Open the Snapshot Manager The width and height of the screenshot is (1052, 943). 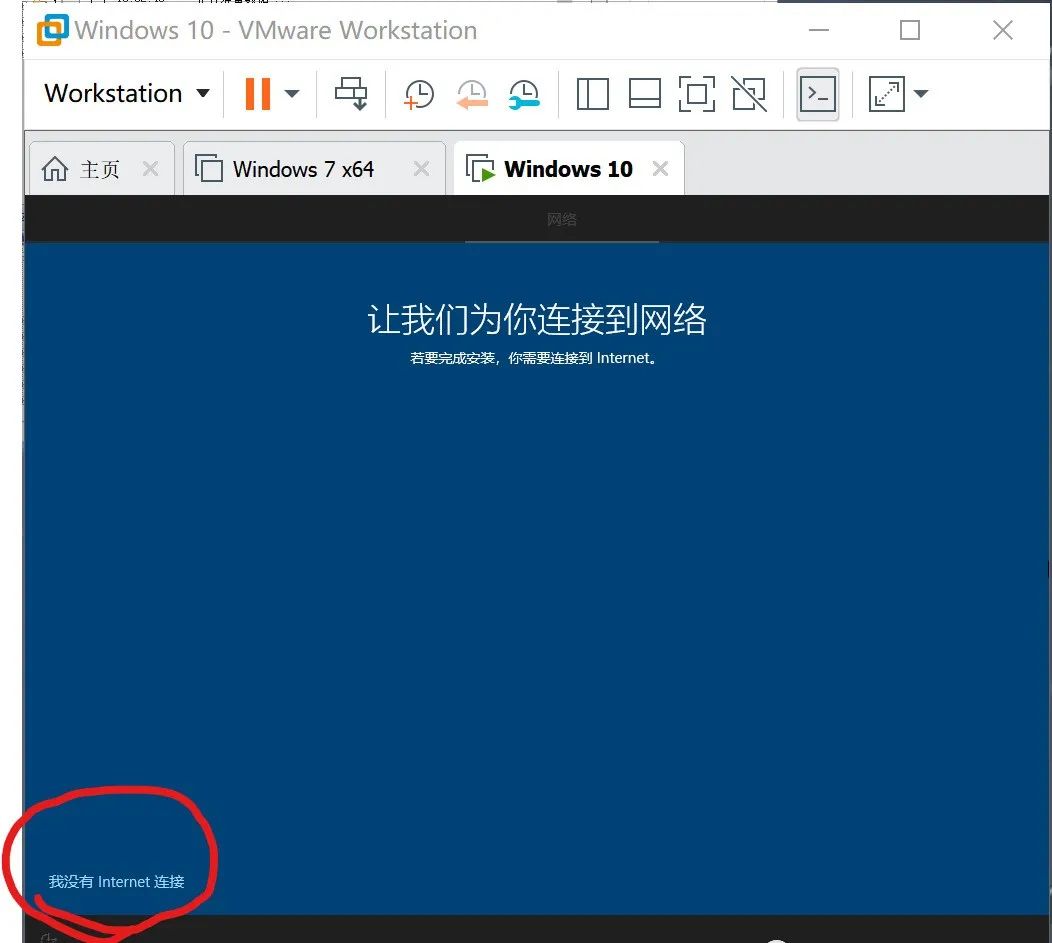tap(524, 93)
